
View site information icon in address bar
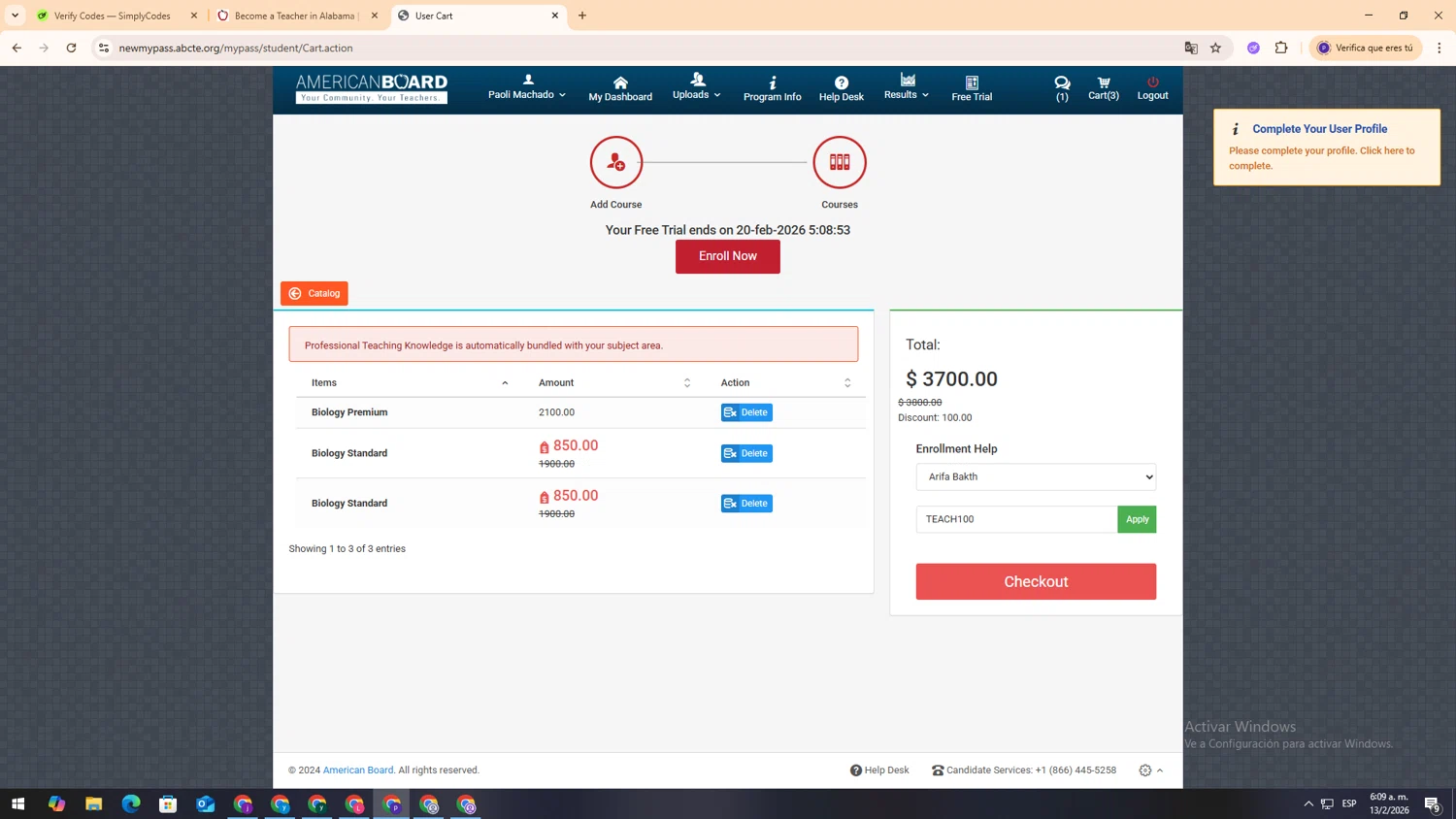coord(104,48)
